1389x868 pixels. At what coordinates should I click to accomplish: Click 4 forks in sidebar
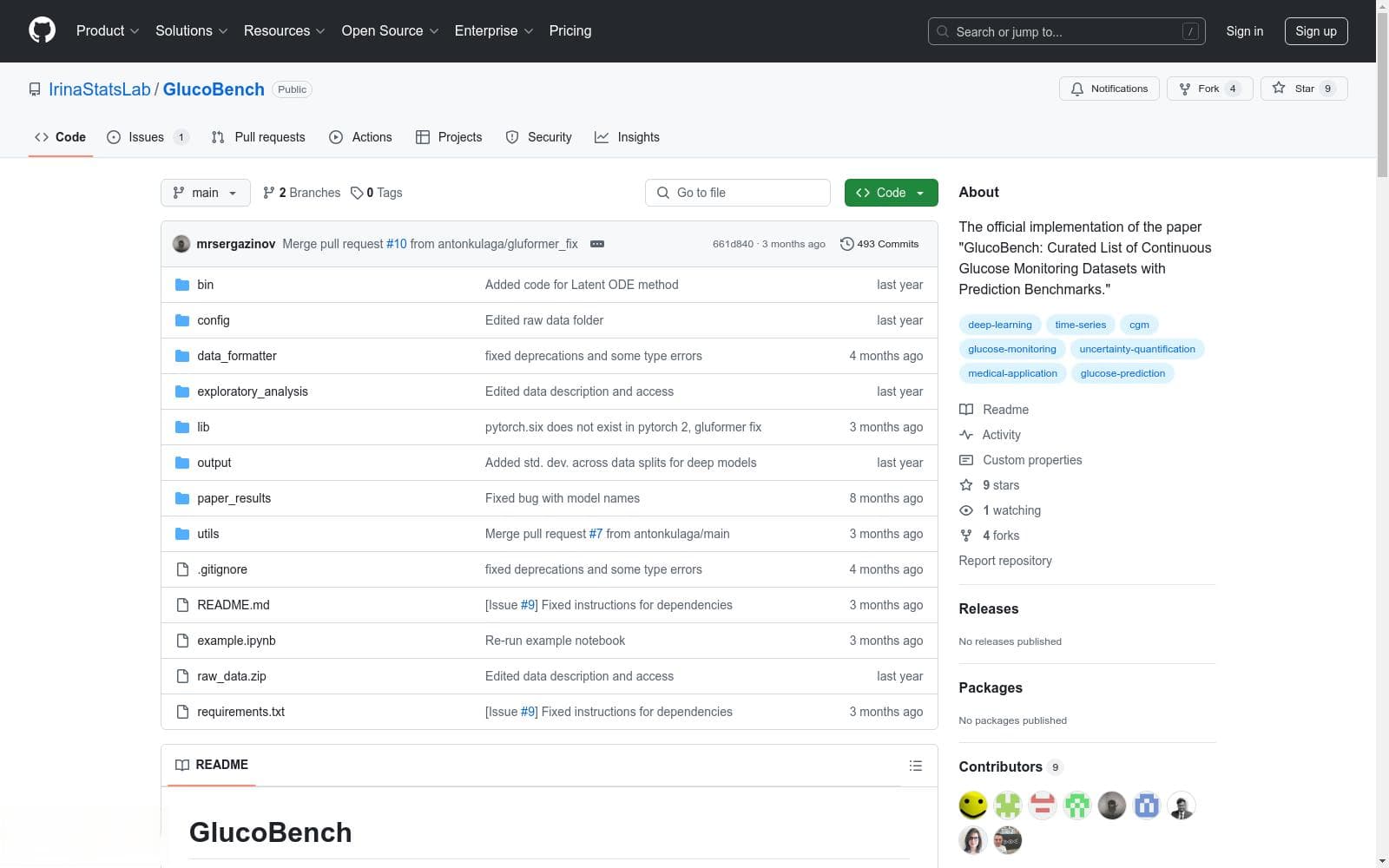990,536
